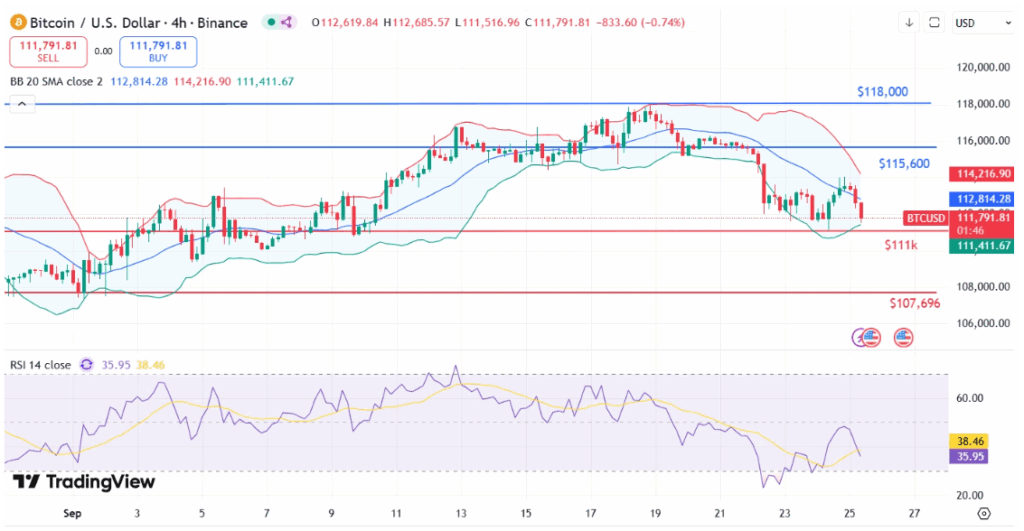Click the 4h interval label in the title
Viewport: 1024px width, 531px height.
179,23
